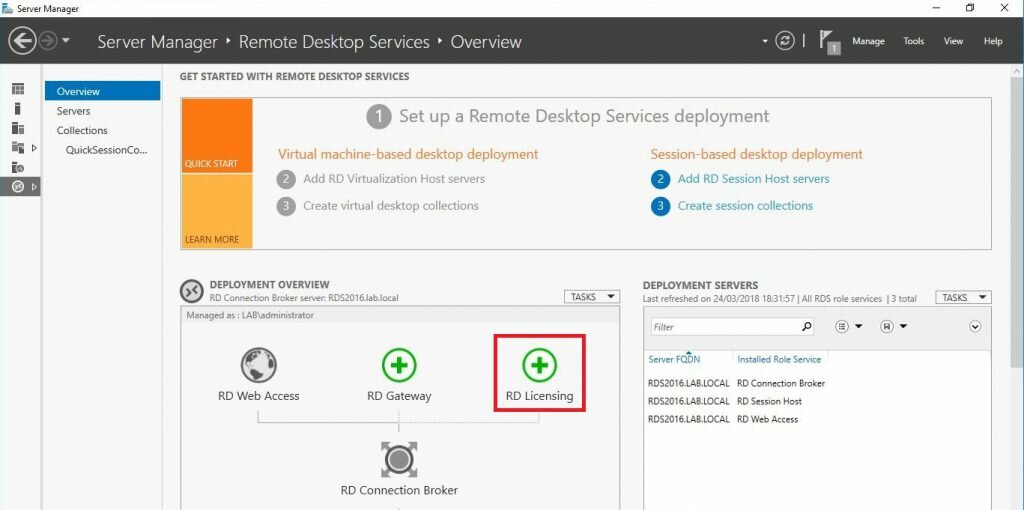The height and width of the screenshot is (510, 1024).
Task: Open the navigation history dropdown arrow
Action: [x=65, y=41]
